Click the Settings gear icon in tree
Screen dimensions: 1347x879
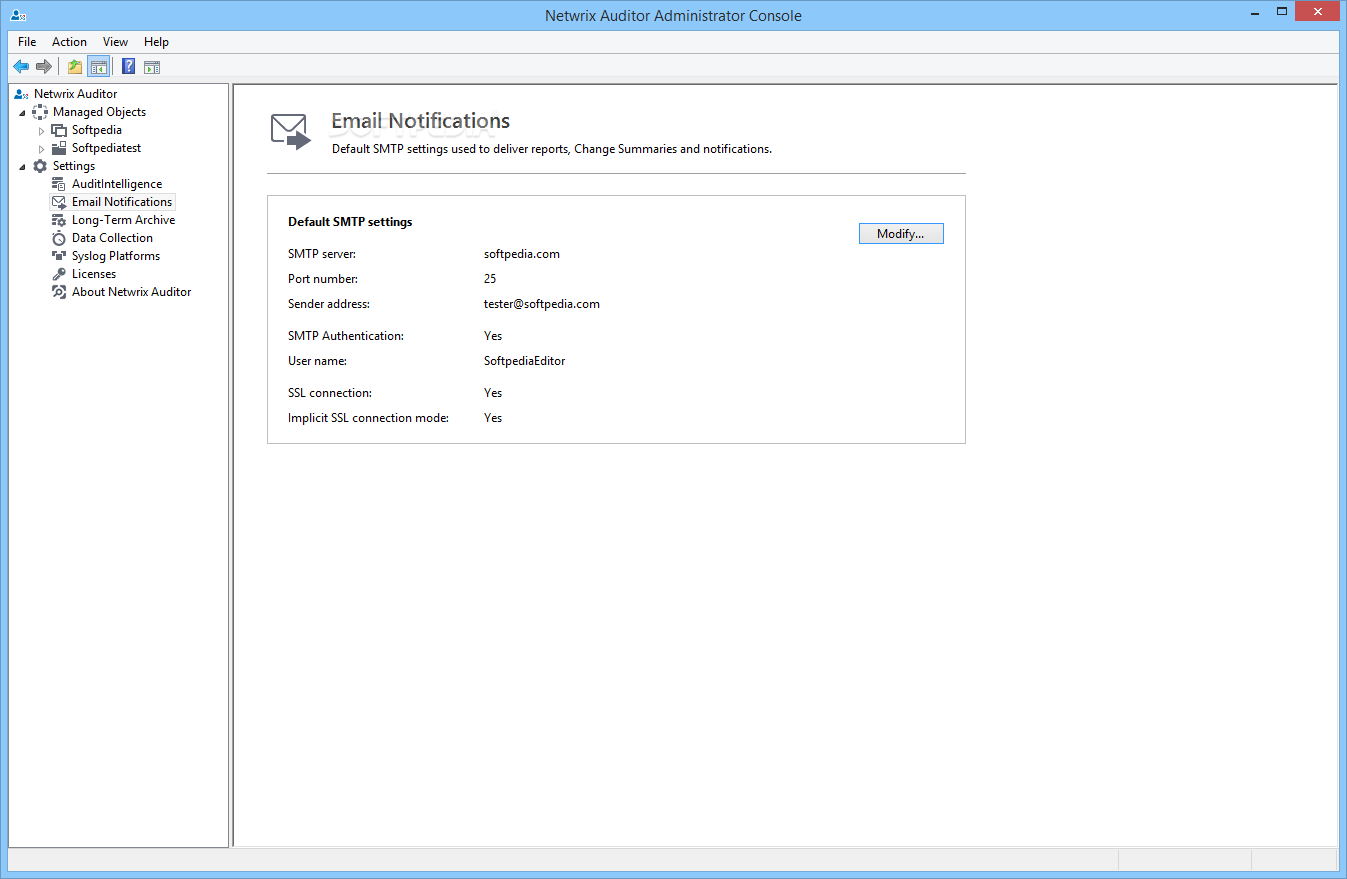point(40,166)
